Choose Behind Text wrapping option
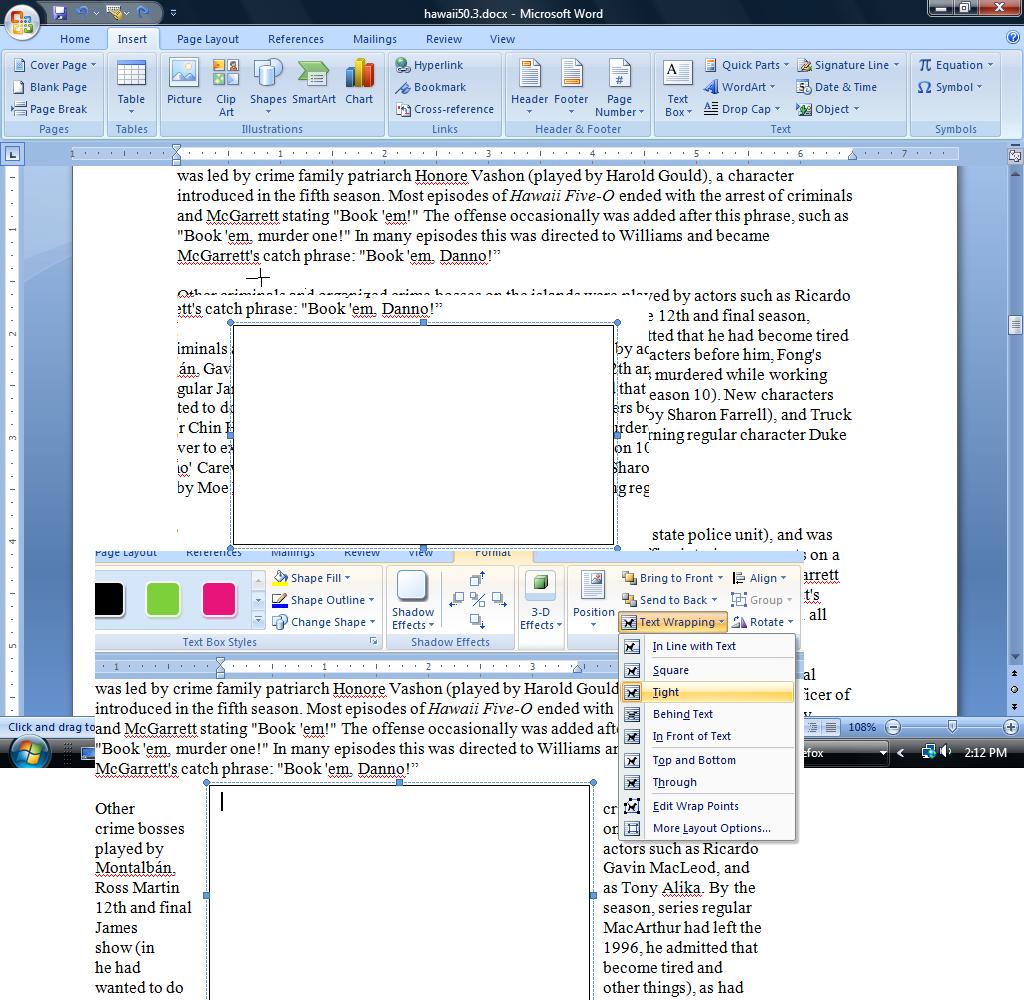The width and height of the screenshot is (1024, 1000). [x=707, y=715]
